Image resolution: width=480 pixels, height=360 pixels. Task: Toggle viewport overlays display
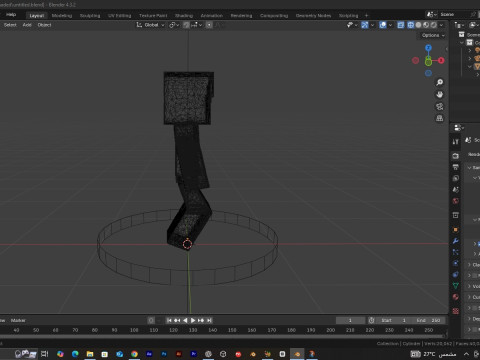(383, 25)
